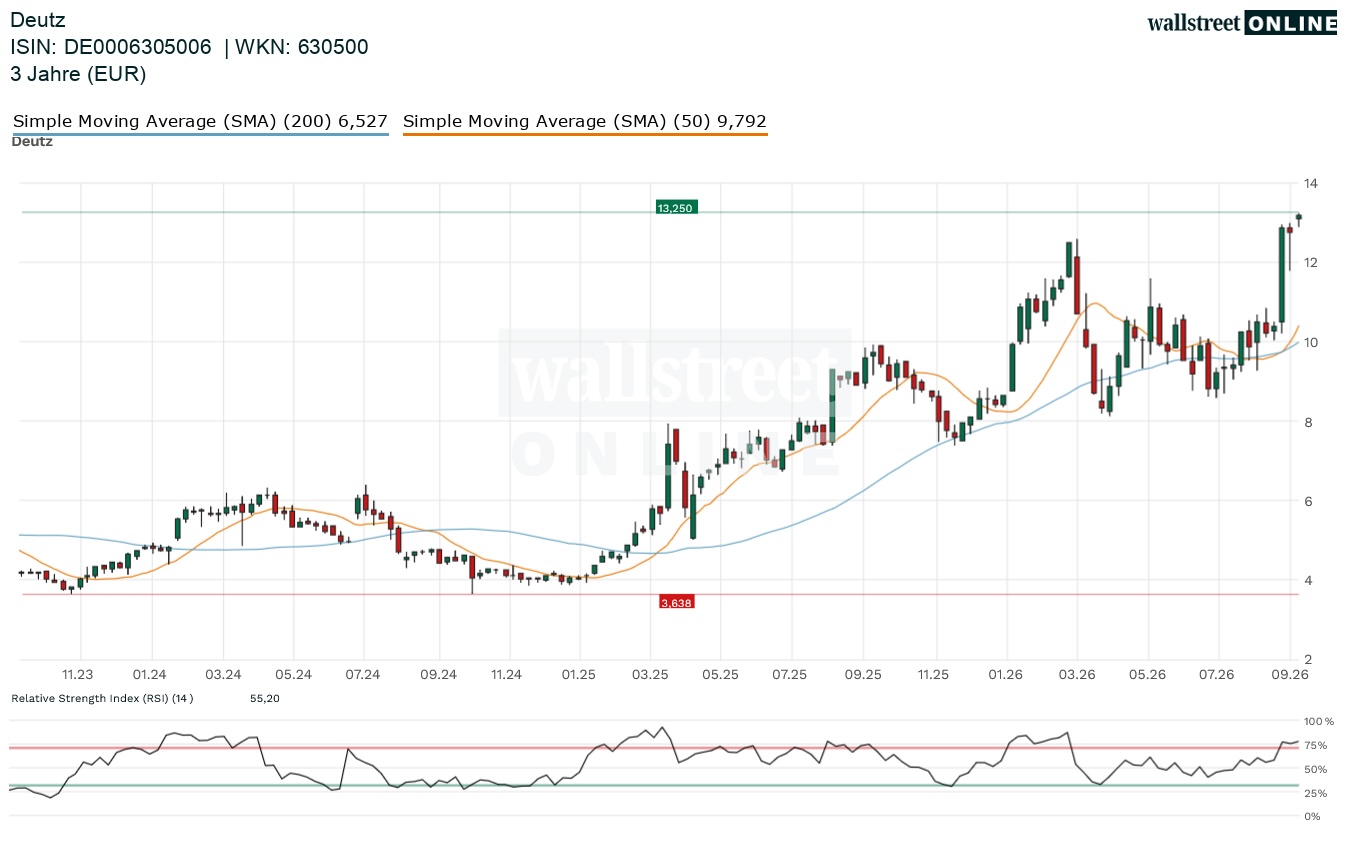This screenshot has height=843, width=1349.
Task: Click the small bold Deutz label under the legend
Action: pyautogui.click(x=32, y=141)
